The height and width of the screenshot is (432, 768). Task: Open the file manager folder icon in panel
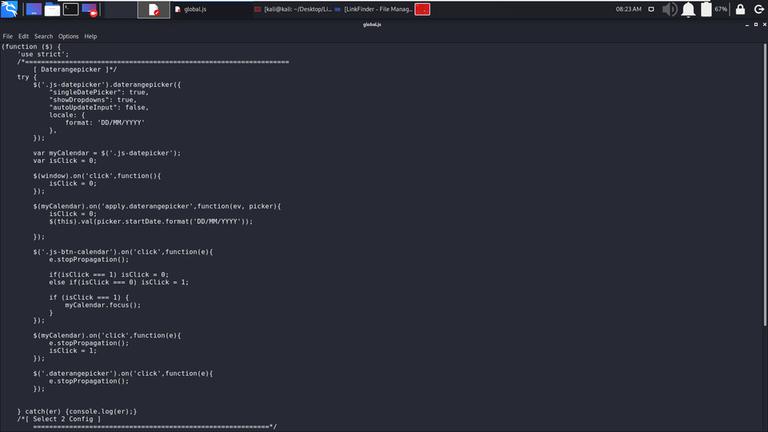52,9
